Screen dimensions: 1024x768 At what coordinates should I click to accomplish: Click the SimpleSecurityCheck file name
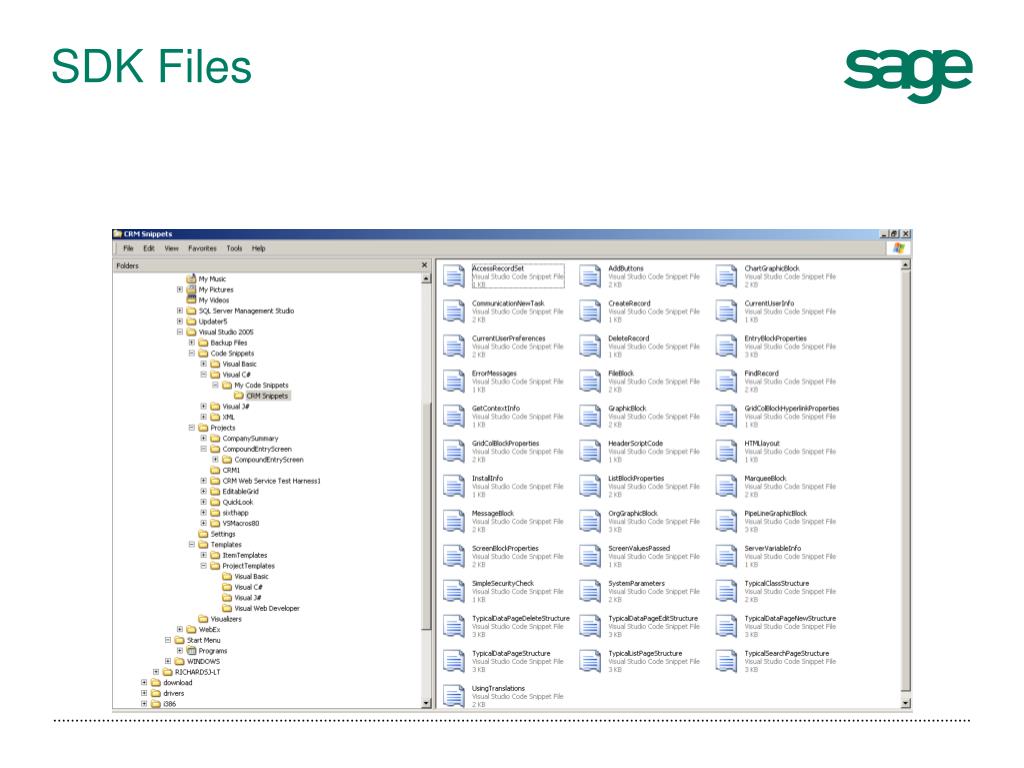[x=503, y=583]
